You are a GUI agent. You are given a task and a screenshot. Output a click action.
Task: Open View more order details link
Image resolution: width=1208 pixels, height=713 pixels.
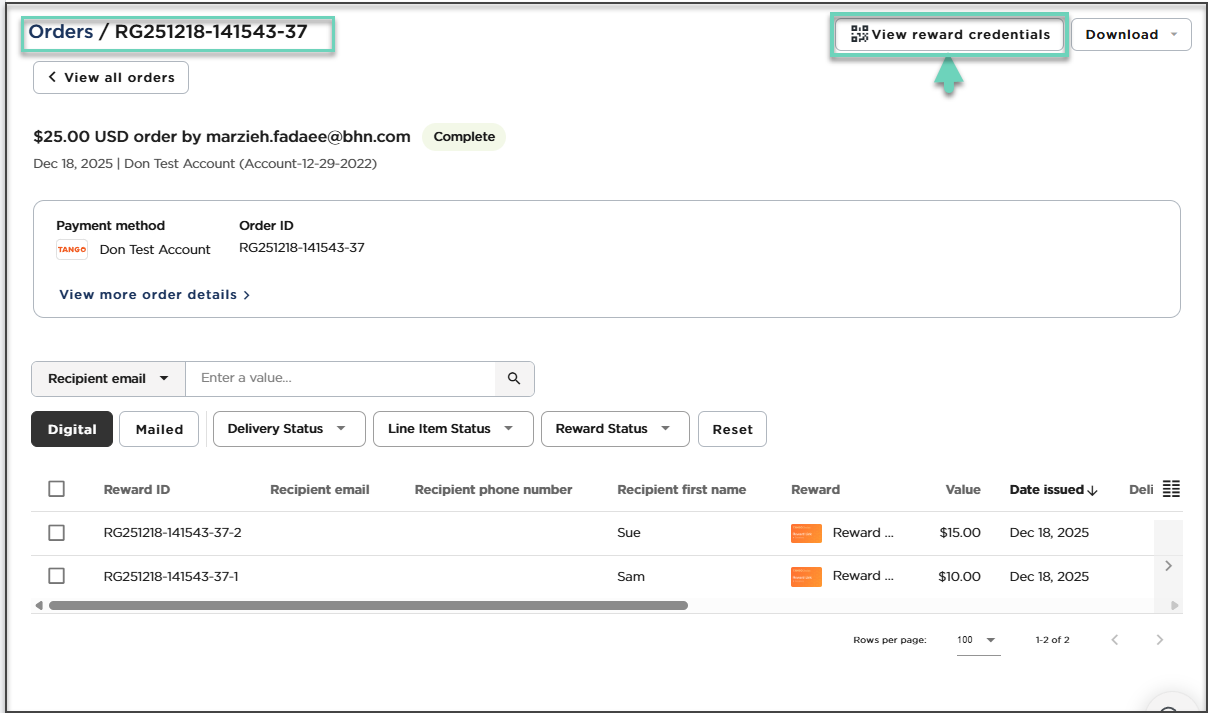[154, 295]
